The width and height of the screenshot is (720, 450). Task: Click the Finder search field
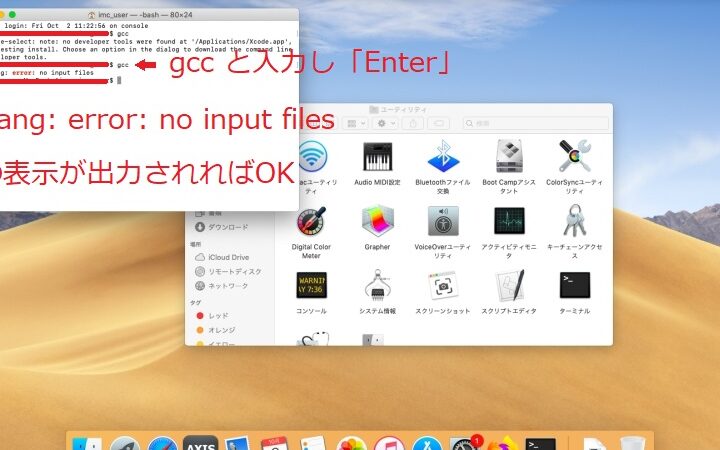(x=536, y=123)
